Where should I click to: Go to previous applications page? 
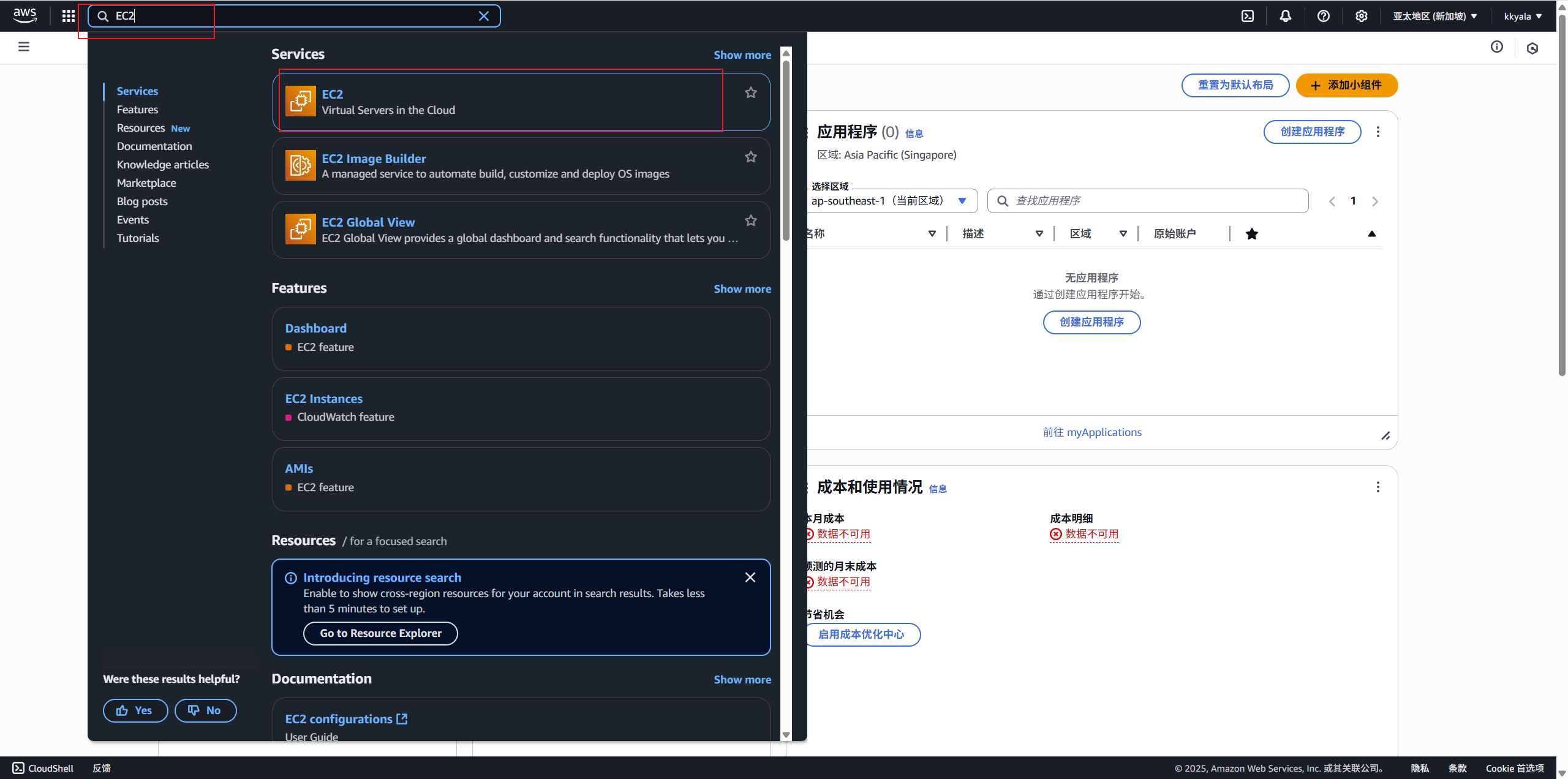point(1332,201)
